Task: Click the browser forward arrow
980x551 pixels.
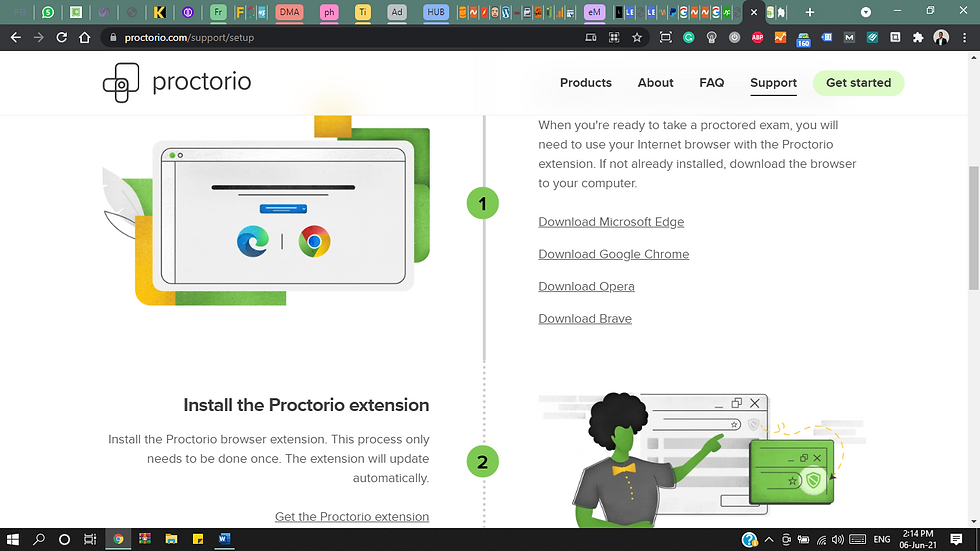Action: click(x=39, y=37)
